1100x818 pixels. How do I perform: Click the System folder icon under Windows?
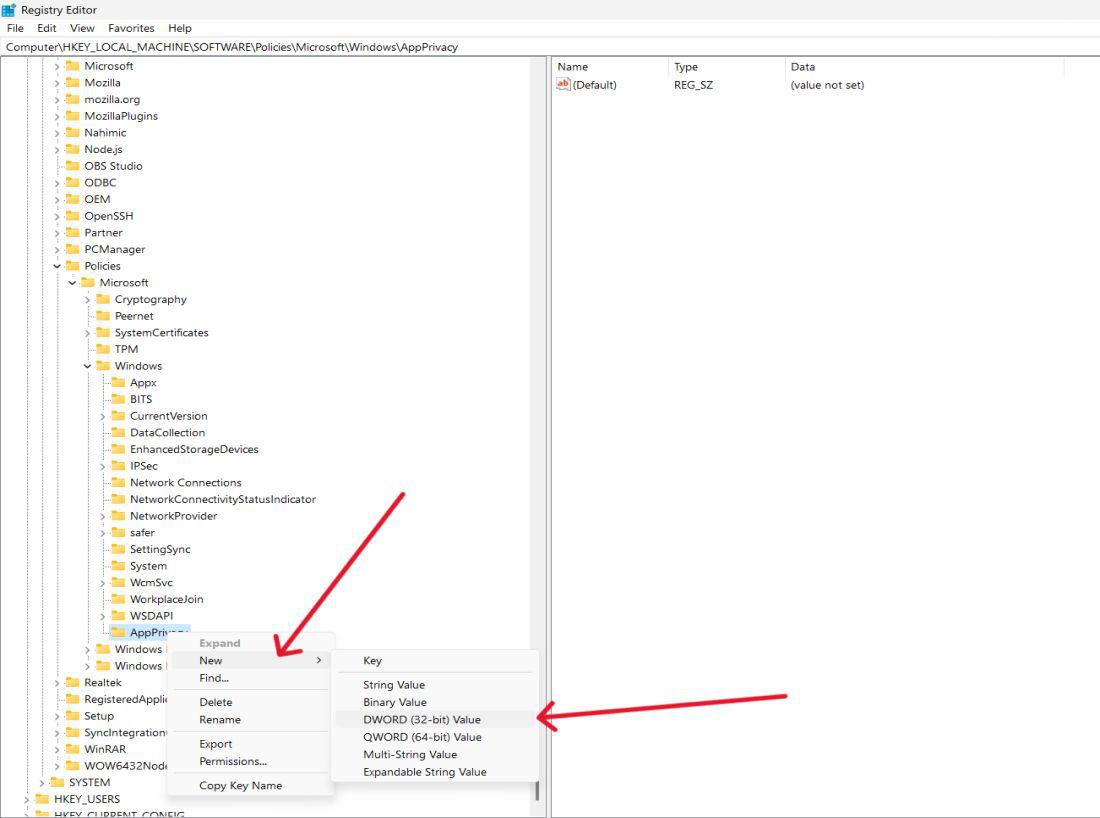click(x=119, y=565)
